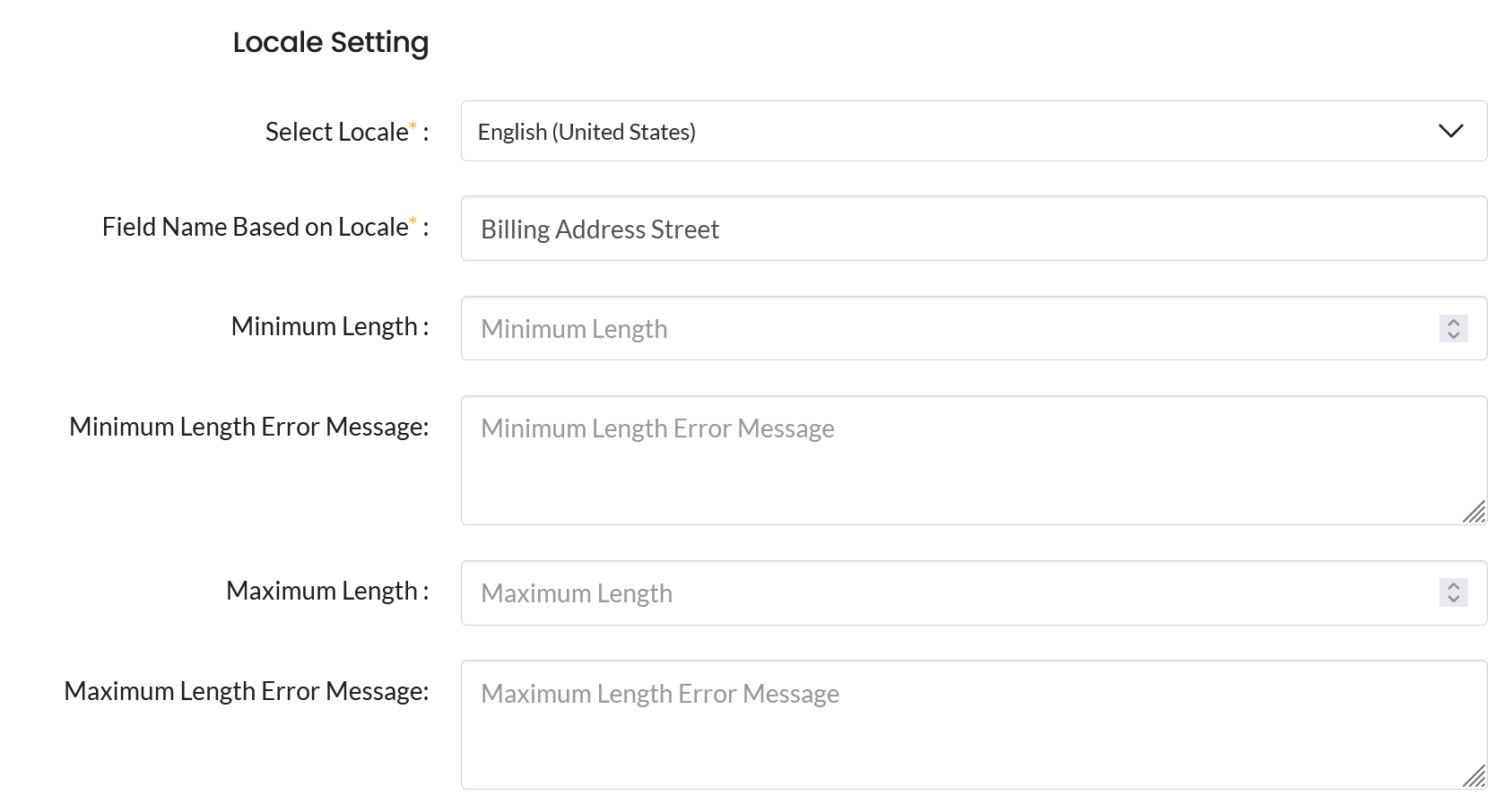The width and height of the screenshot is (1512, 804).
Task: Click the Maximum Length Error Message label
Action: (x=246, y=691)
